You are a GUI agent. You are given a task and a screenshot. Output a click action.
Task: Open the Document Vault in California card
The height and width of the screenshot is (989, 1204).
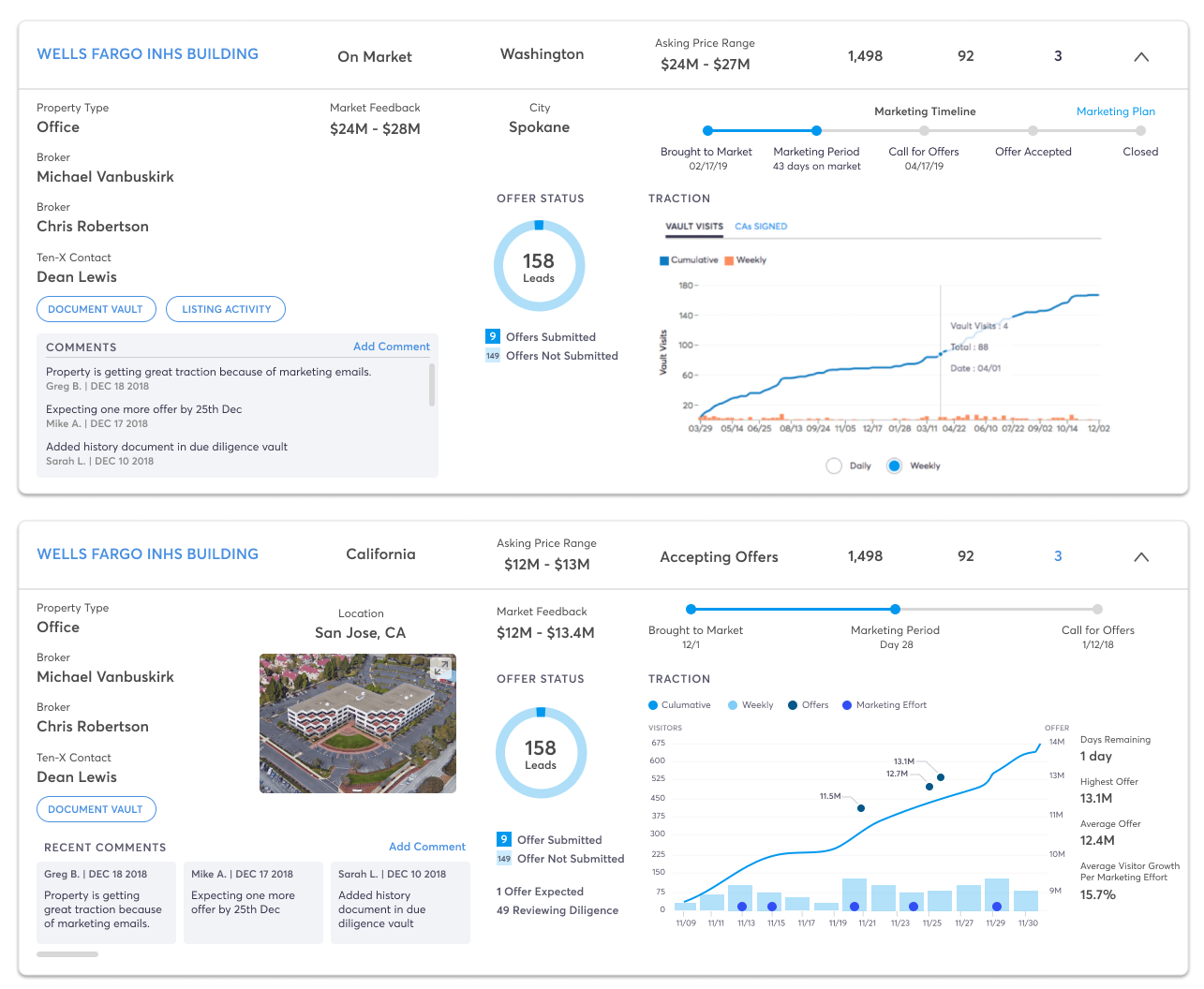[x=96, y=809]
